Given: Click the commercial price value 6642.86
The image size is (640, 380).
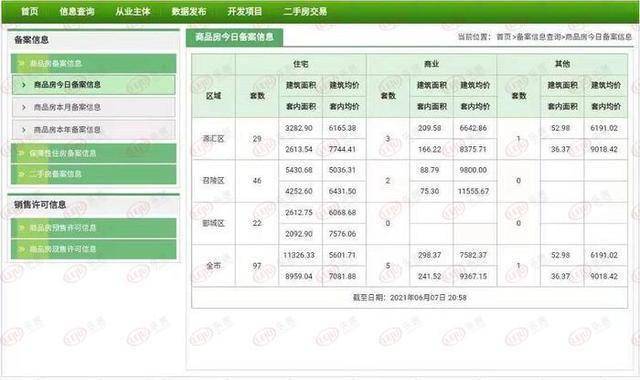Looking at the screenshot, I should click(x=473, y=128).
